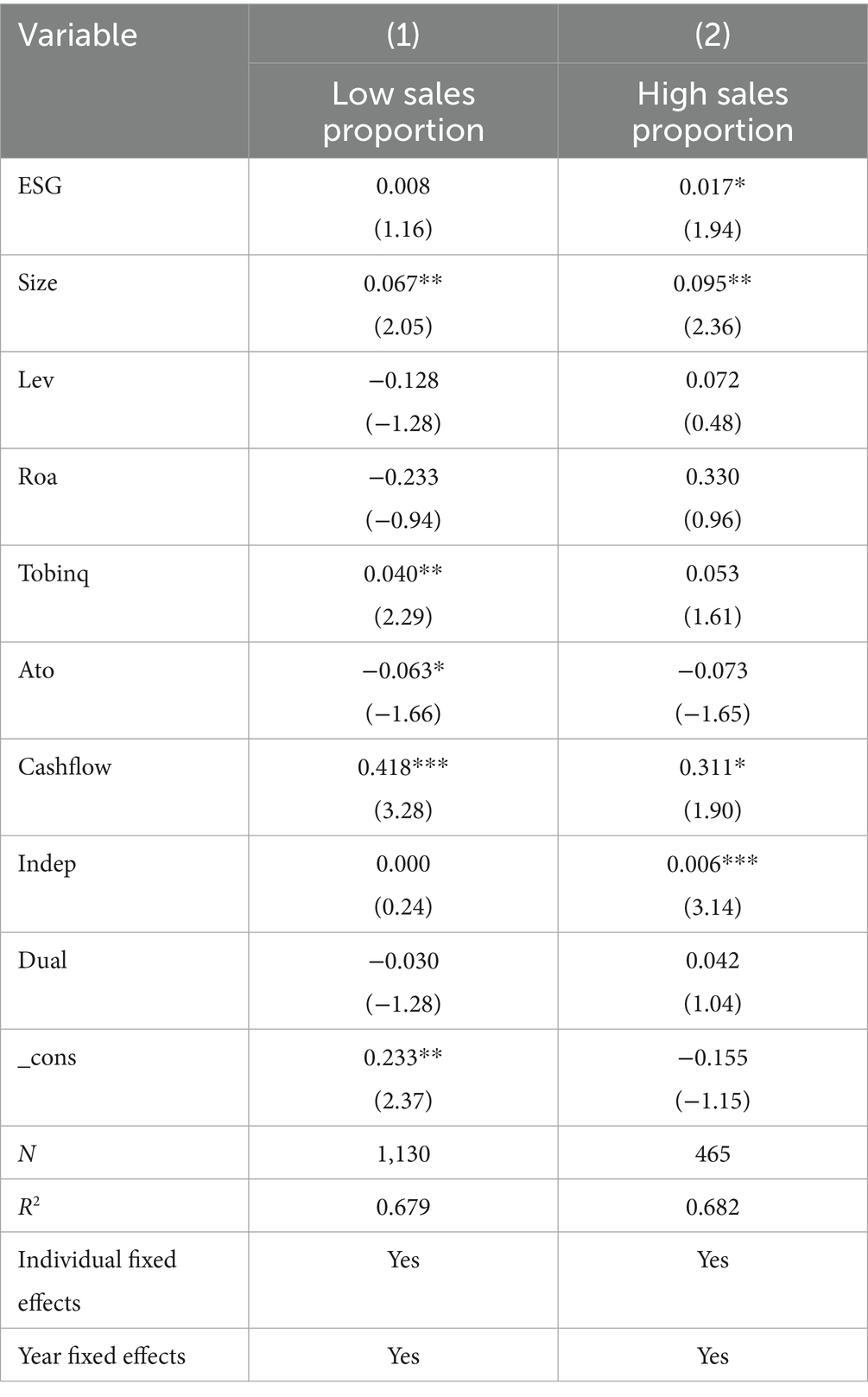
Task: Click the Variable column header
Action: [x=78, y=35]
